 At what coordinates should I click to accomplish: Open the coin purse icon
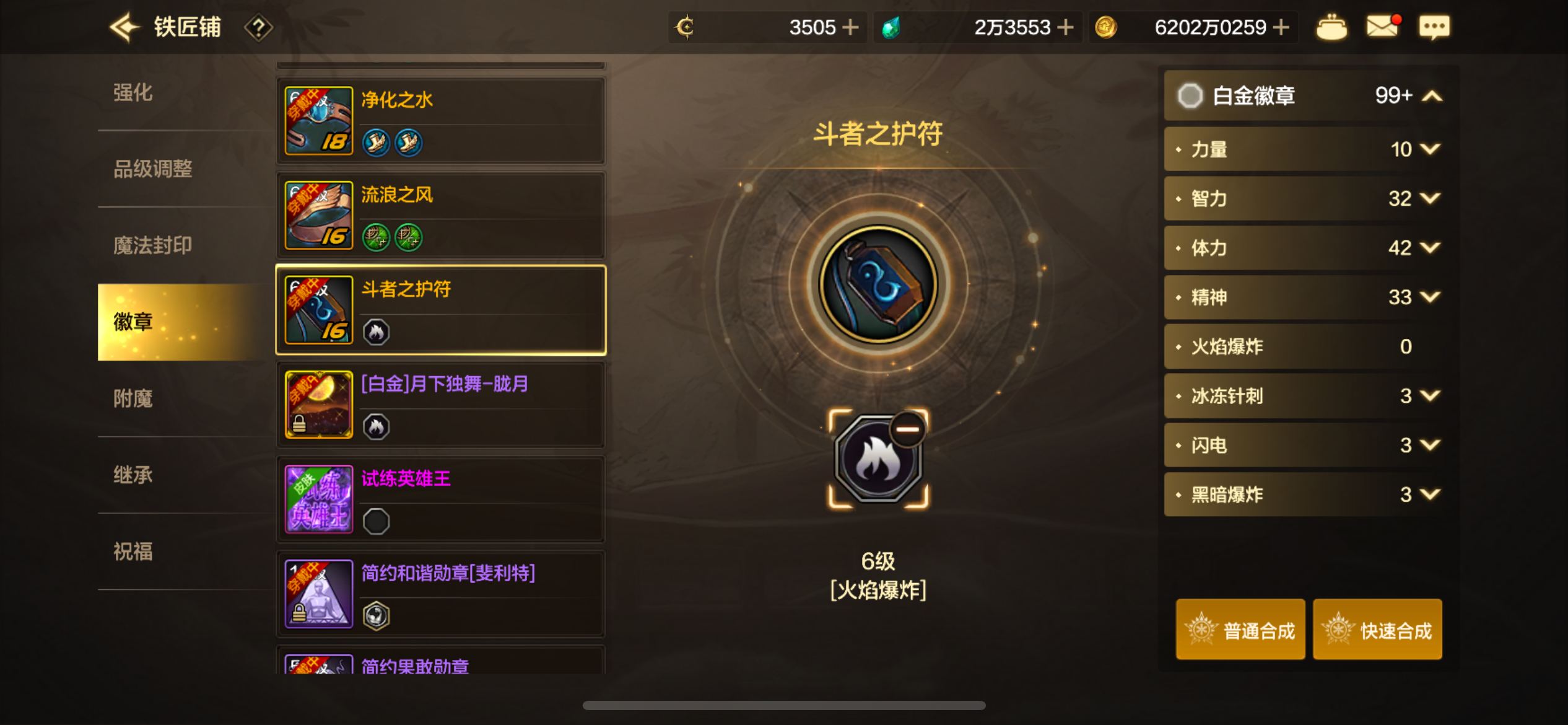(x=1331, y=27)
